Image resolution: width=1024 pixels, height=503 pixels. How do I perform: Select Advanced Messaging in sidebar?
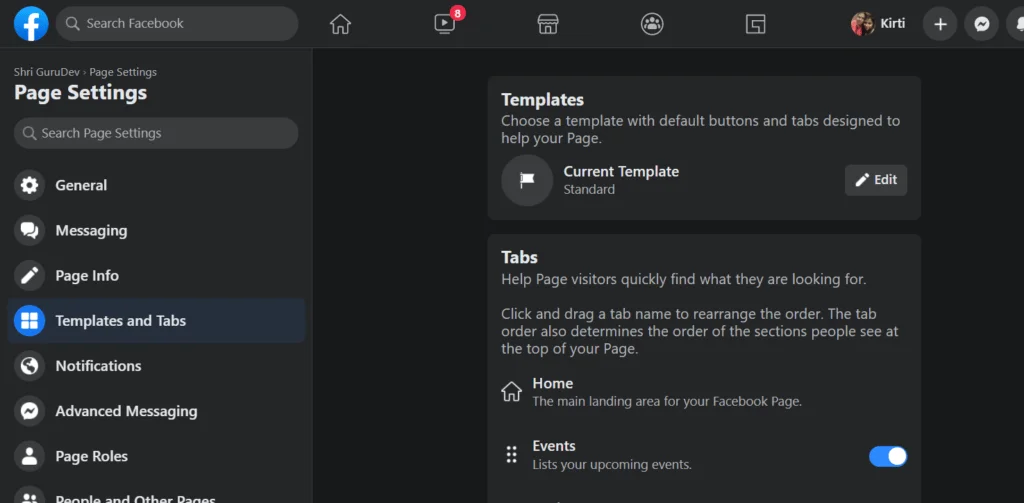pyautogui.click(x=126, y=411)
